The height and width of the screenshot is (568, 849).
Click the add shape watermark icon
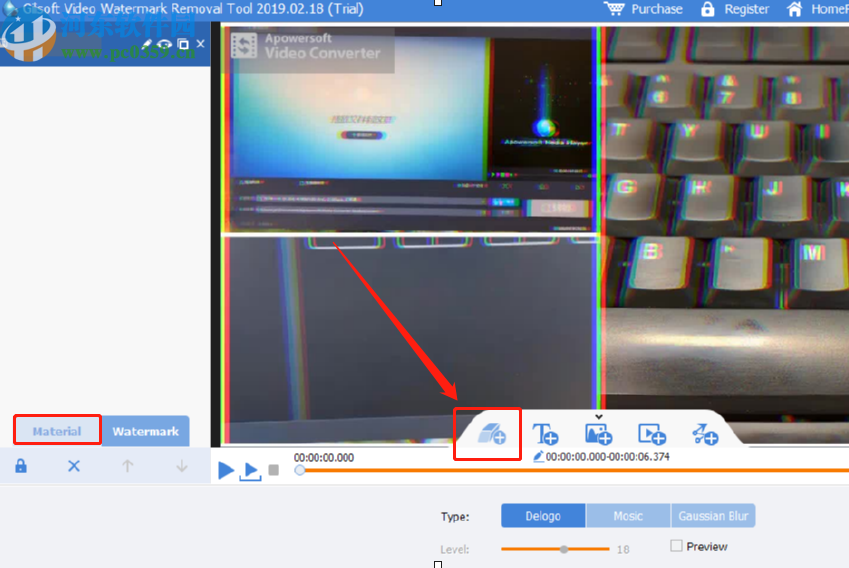[x=704, y=434]
